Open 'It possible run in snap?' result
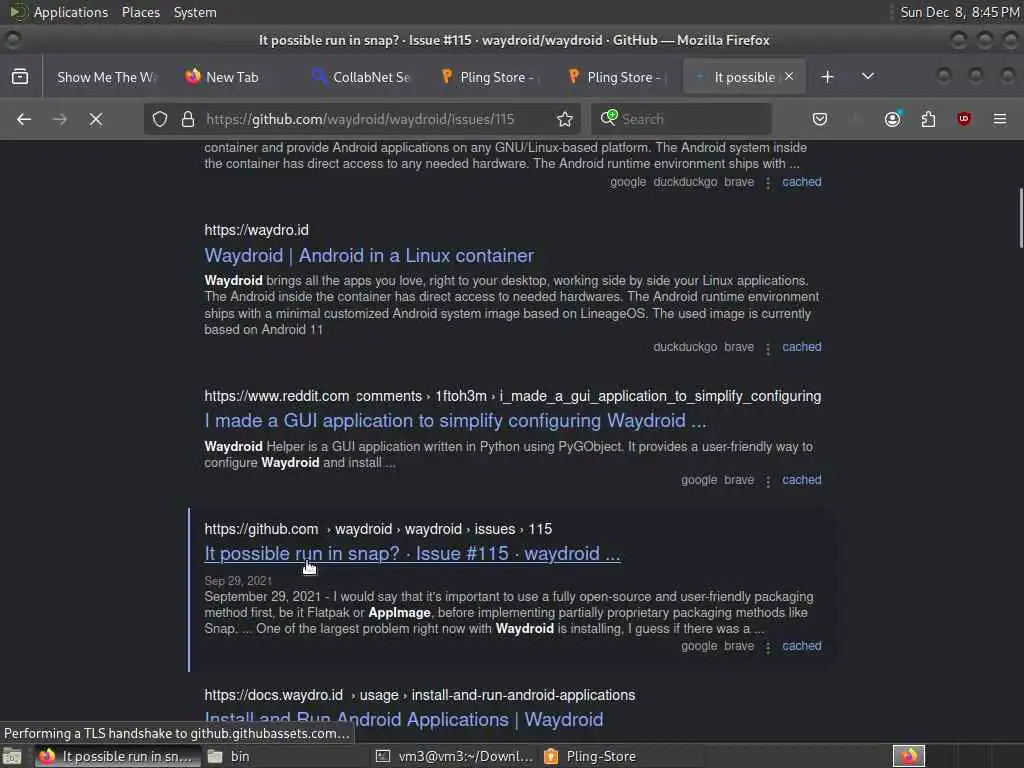Screen dimensions: 1024x768 pyautogui.click(x=412, y=554)
